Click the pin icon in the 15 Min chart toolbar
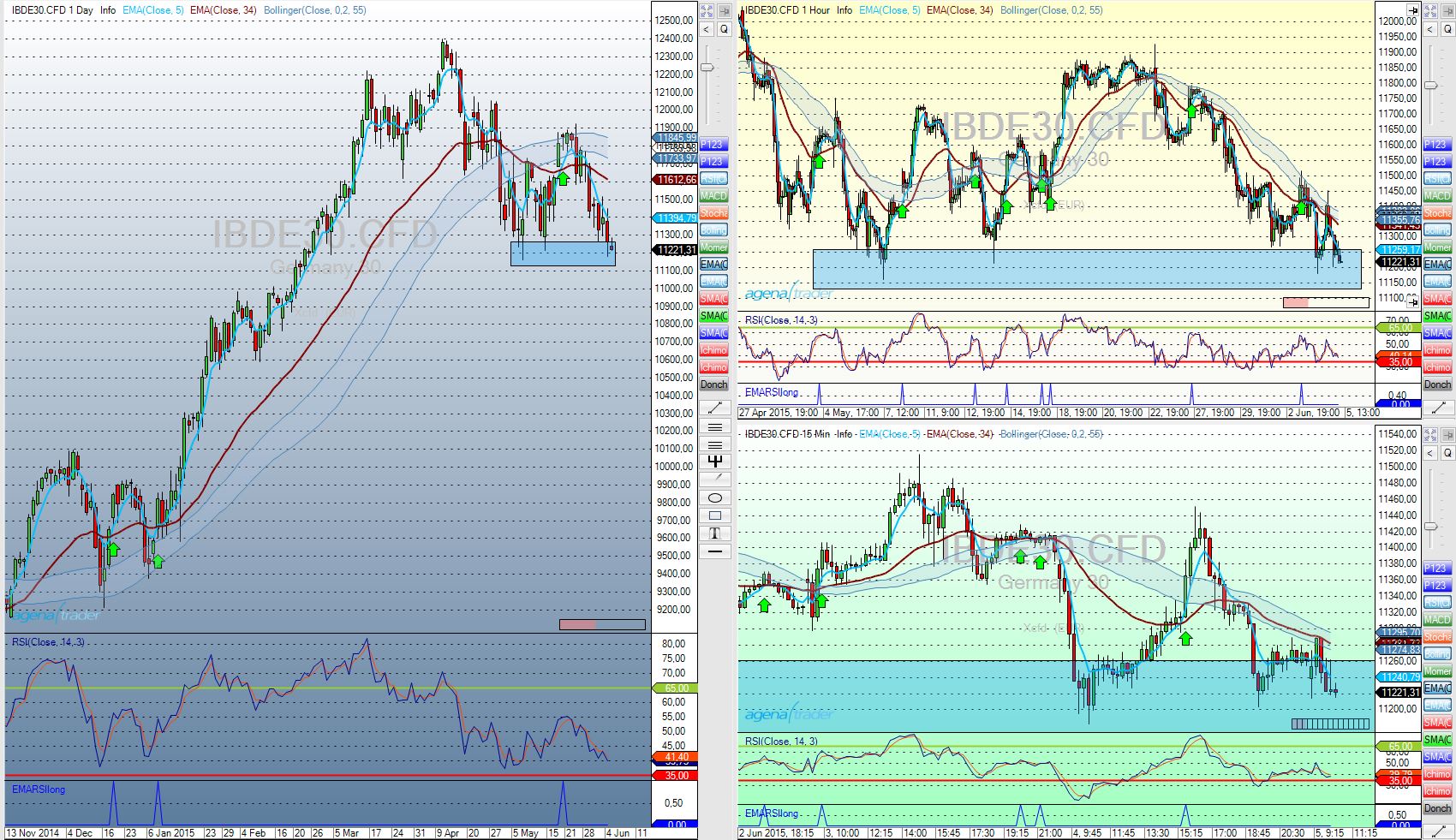This screenshot has height=840, width=1456. click(1447, 435)
